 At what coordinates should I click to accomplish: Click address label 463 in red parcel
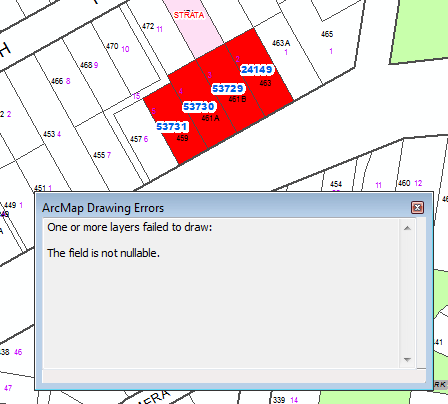(265, 83)
